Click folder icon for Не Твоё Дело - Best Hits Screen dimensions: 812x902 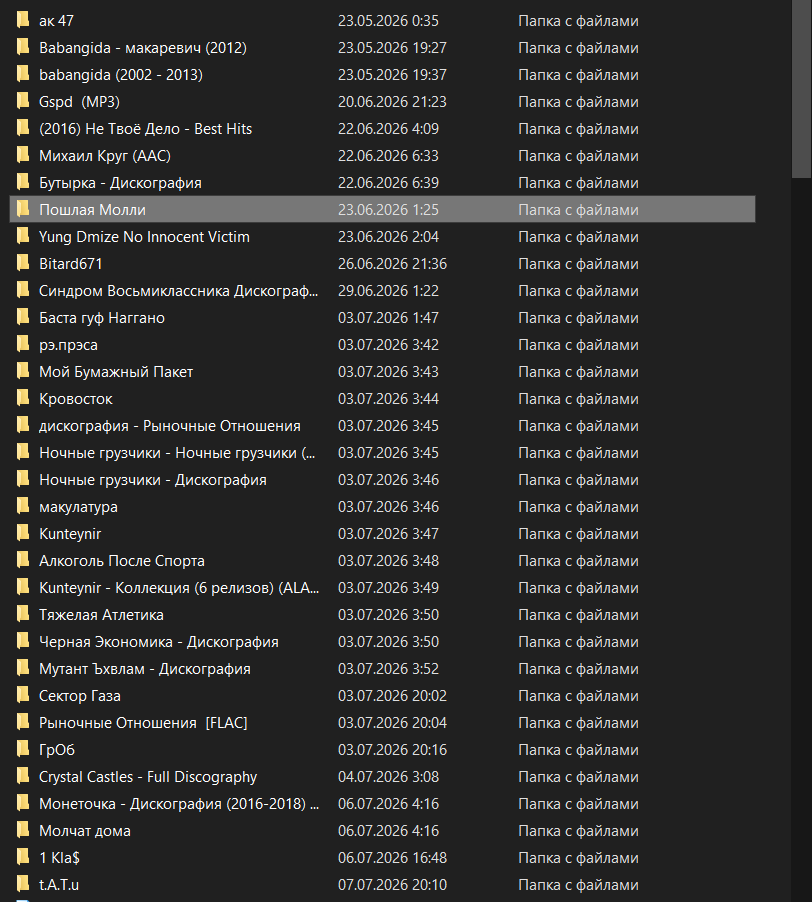(x=23, y=128)
